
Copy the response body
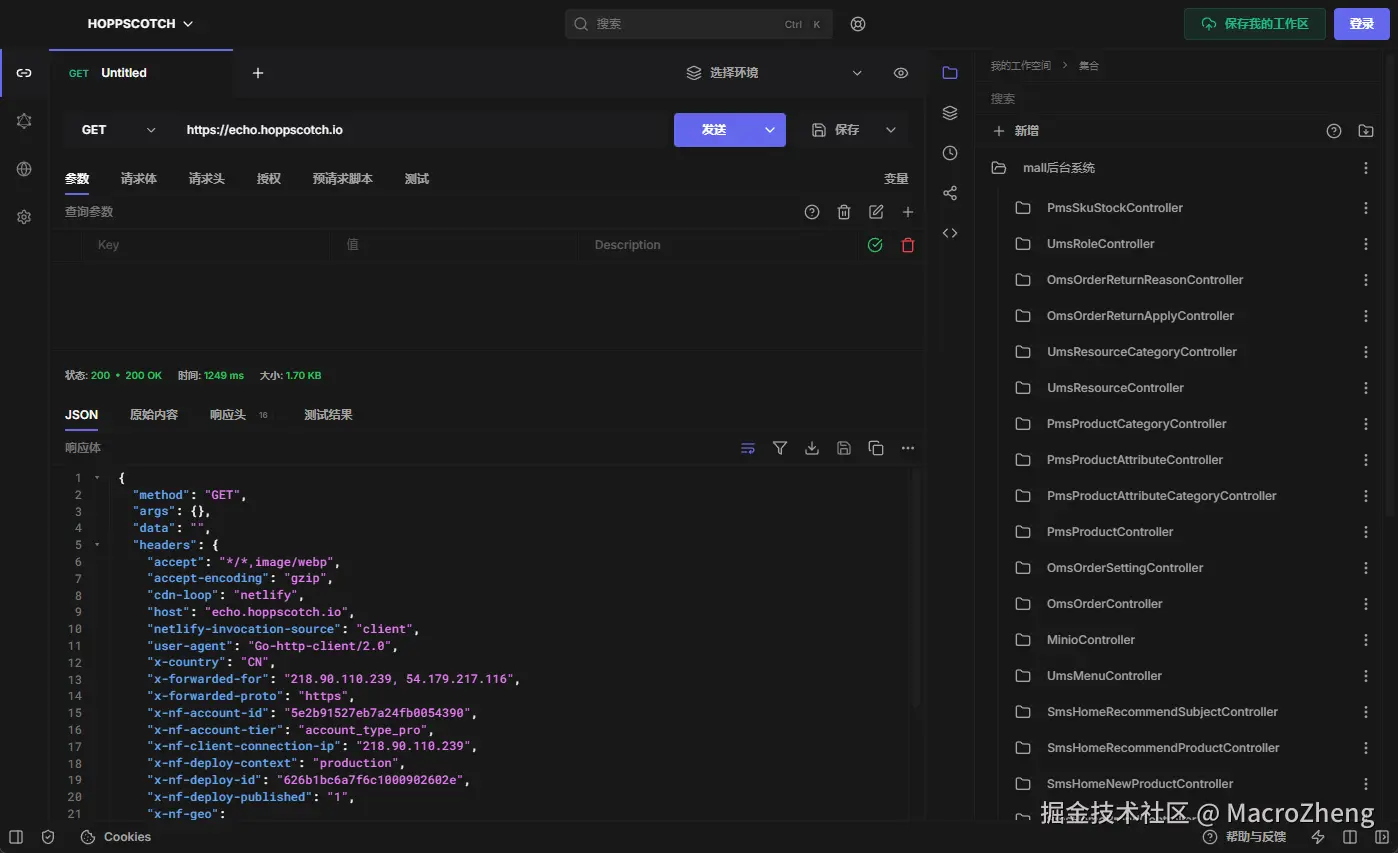[876, 448]
